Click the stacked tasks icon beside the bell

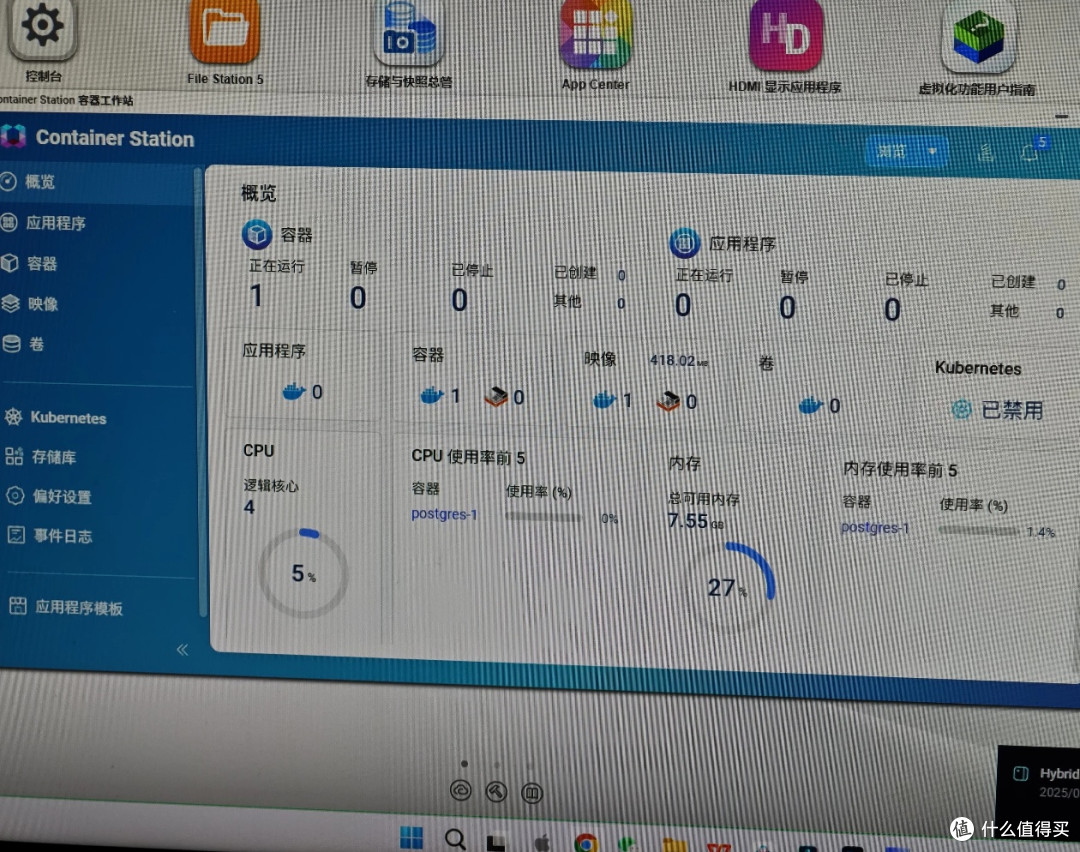click(986, 152)
